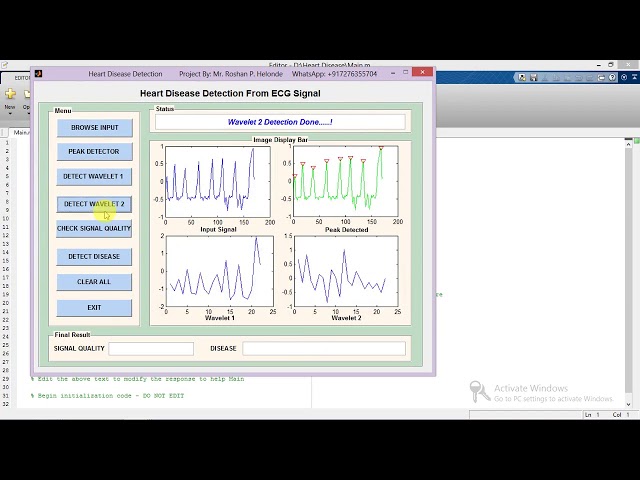Image resolution: width=640 pixels, height=480 pixels.
Task: Open the New dropdown arrow in MATLAB Editor
Action: click(10, 113)
